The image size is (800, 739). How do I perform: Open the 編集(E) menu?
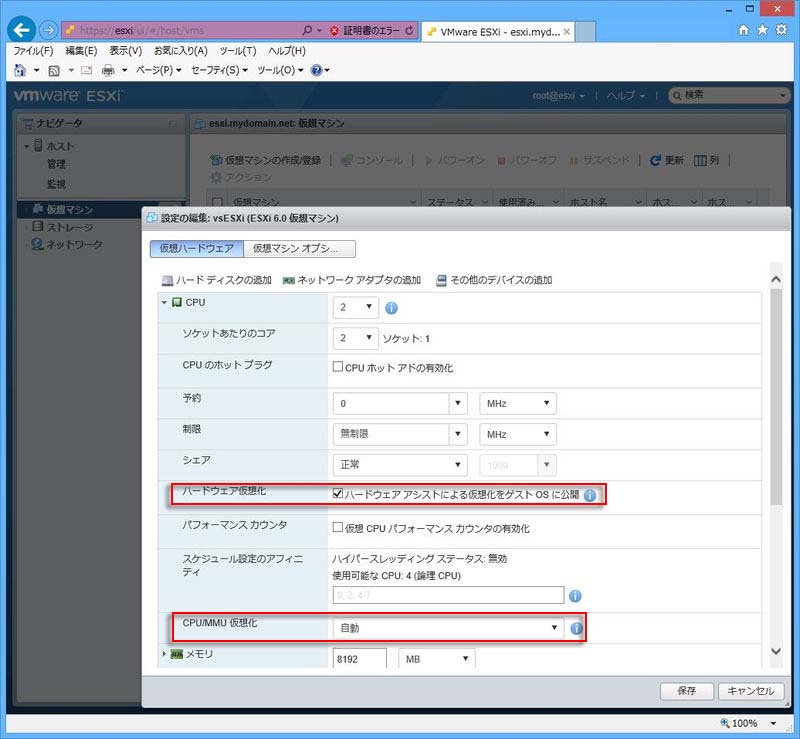(x=81, y=51)
